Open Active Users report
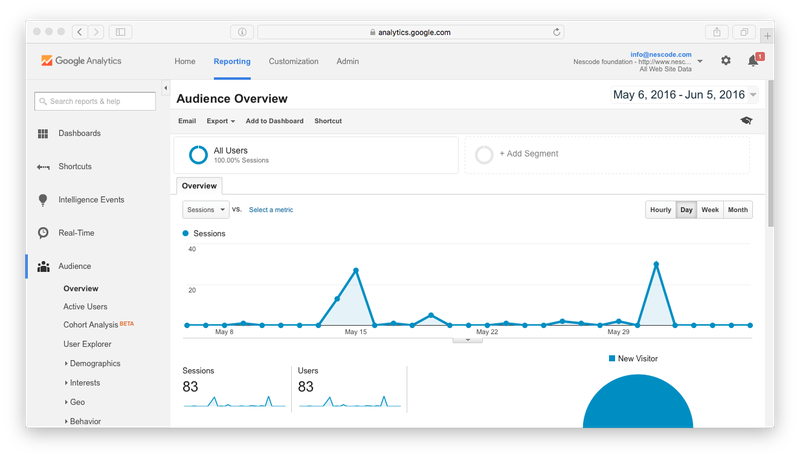The height and width of the screenshot is (458, 800). [85, 307]
